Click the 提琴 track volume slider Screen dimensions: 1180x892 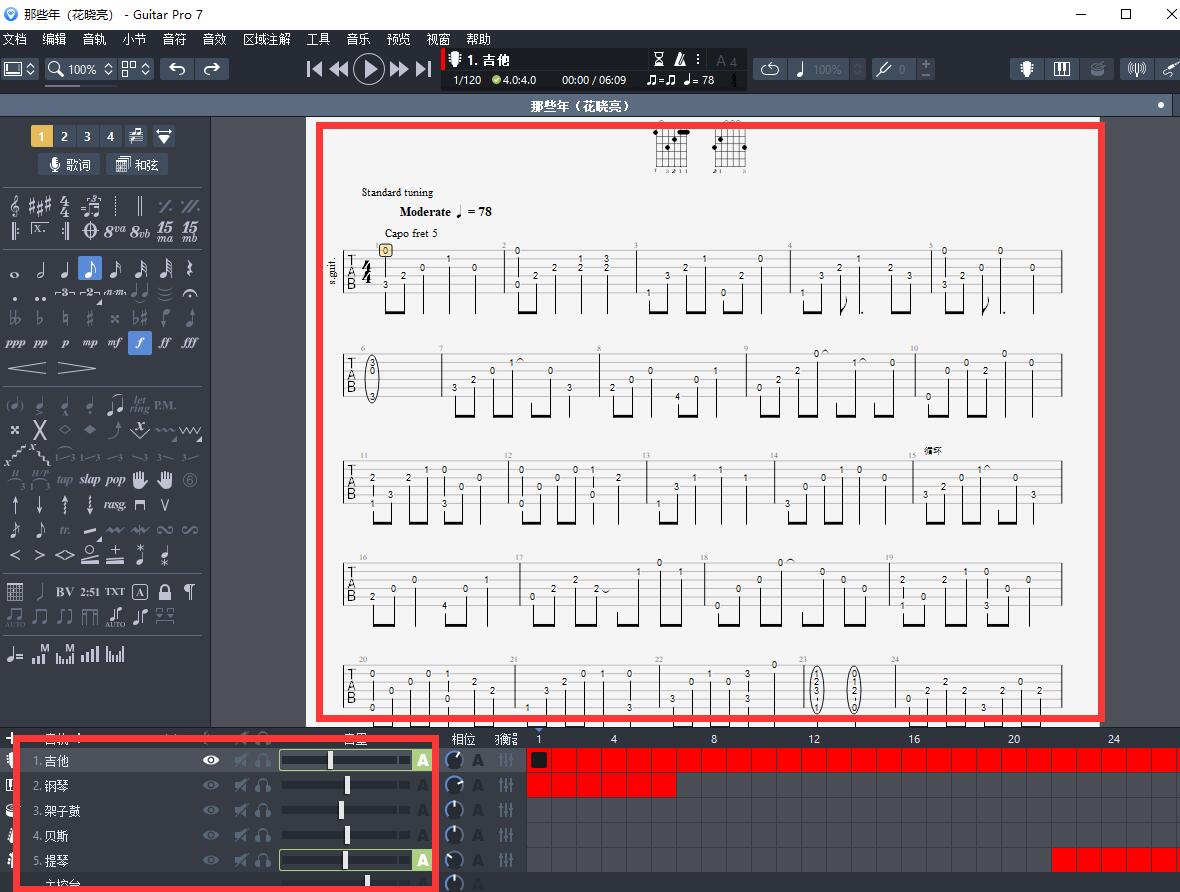click(x=345, y=860)
